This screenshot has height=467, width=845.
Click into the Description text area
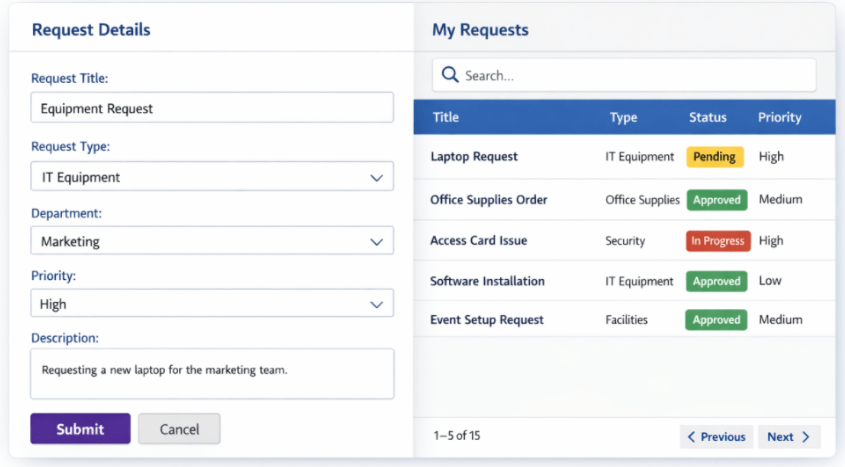(x=212, y=374)
